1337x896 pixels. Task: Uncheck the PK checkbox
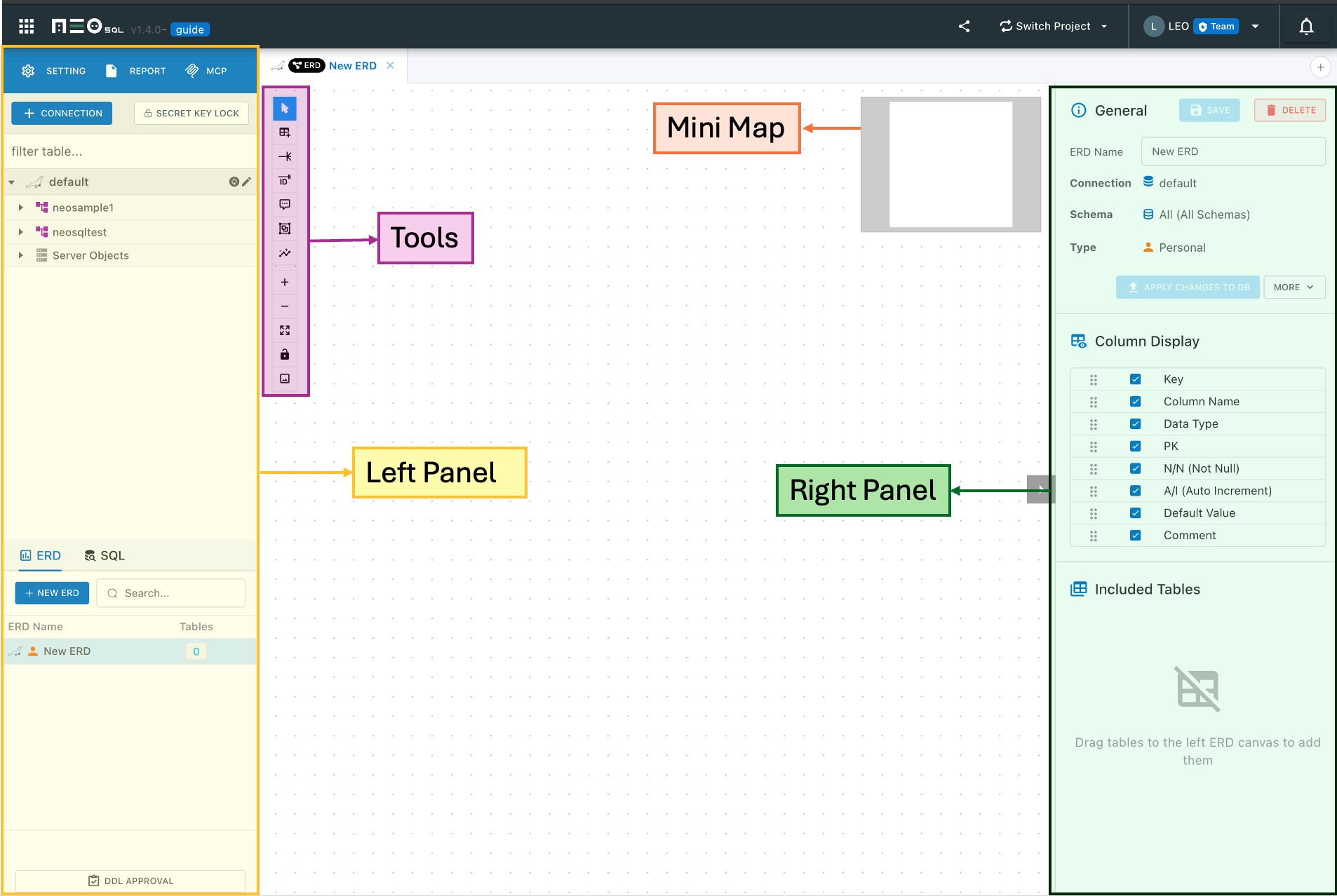point(1135,447)
